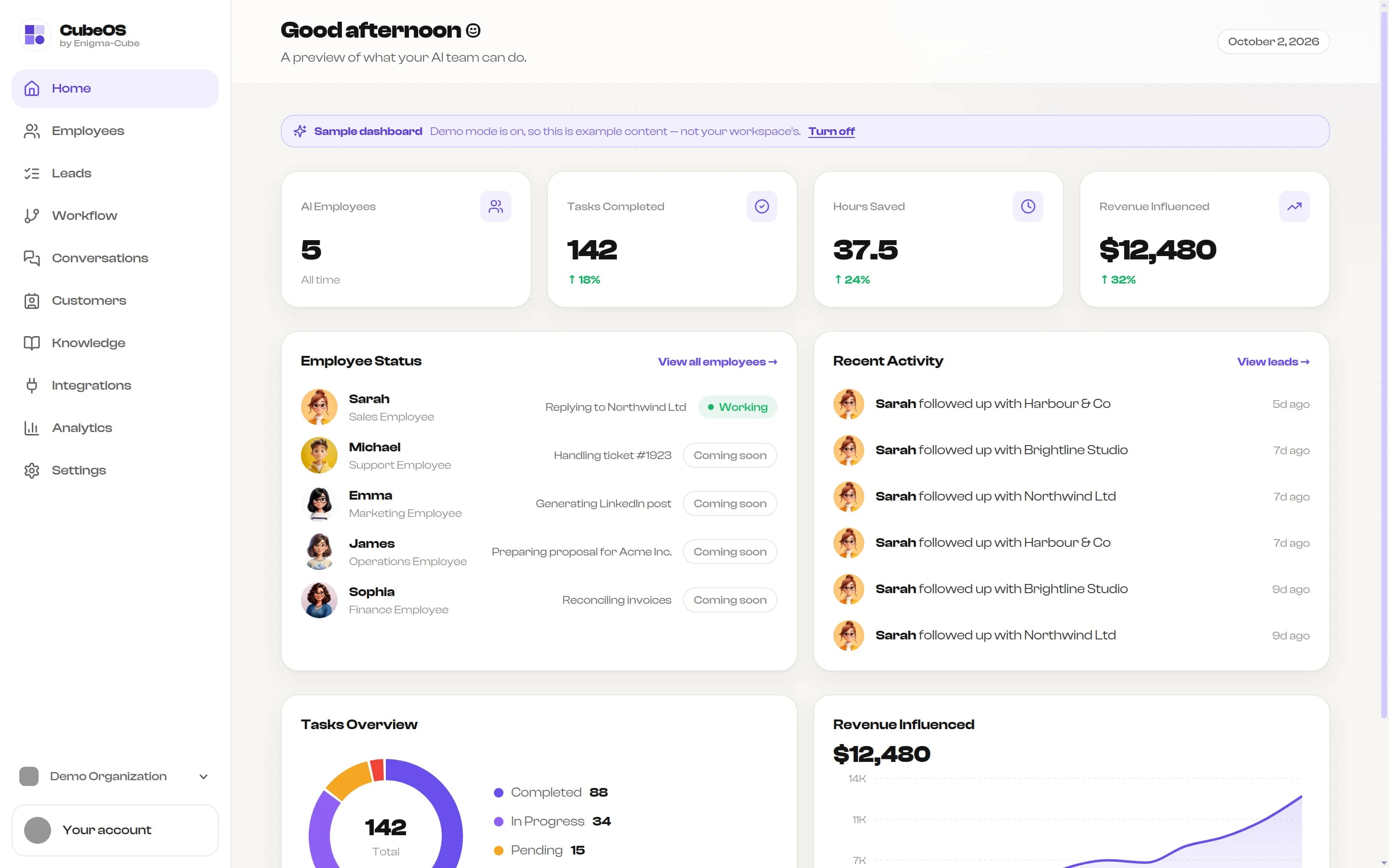Click the trend arrow icon on Revenue Influenced card
Image resolution: width=1389 pixels, height=868 pixels.
click(1294, 206)
